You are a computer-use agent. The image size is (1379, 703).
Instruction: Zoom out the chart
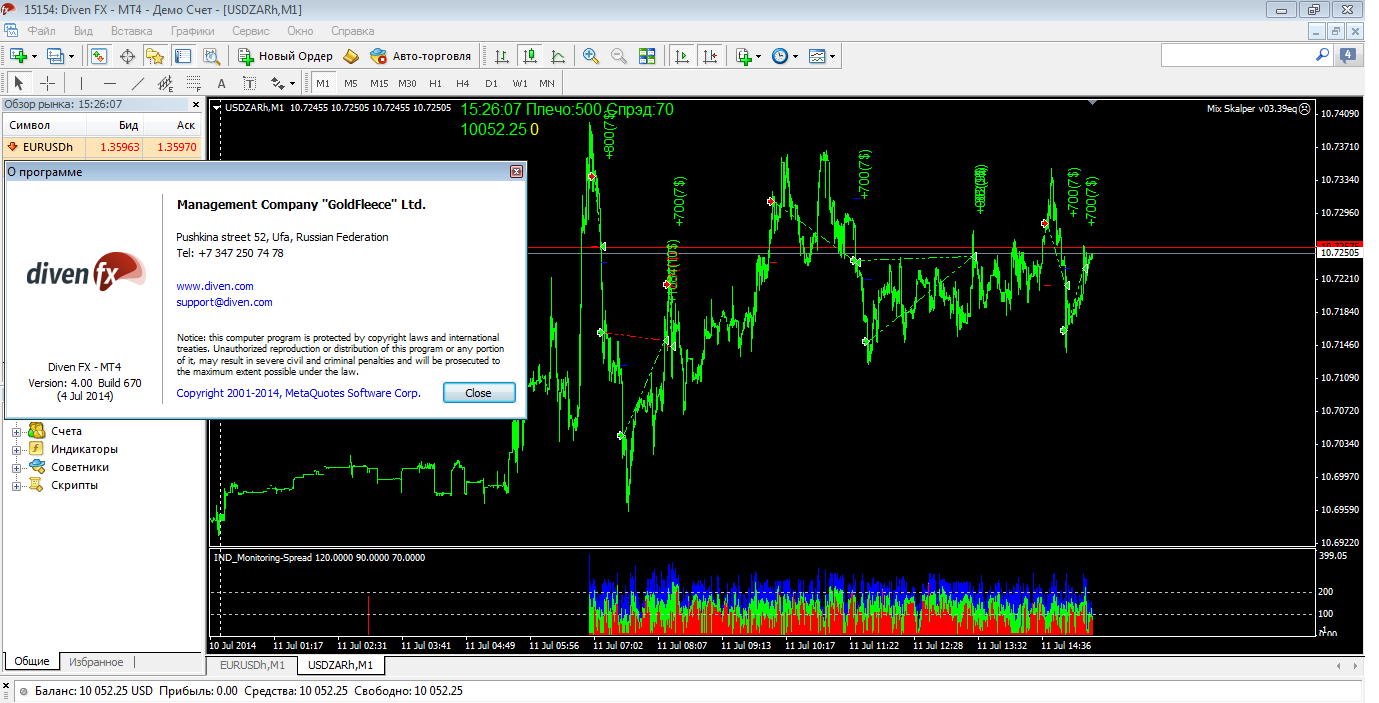click(x=619, y=56)
